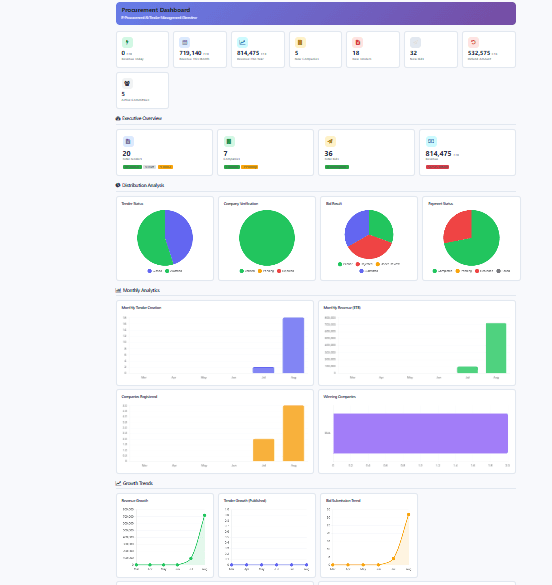
Task: Click the 719,140 revenue value
Action: [x=190, y=53]
